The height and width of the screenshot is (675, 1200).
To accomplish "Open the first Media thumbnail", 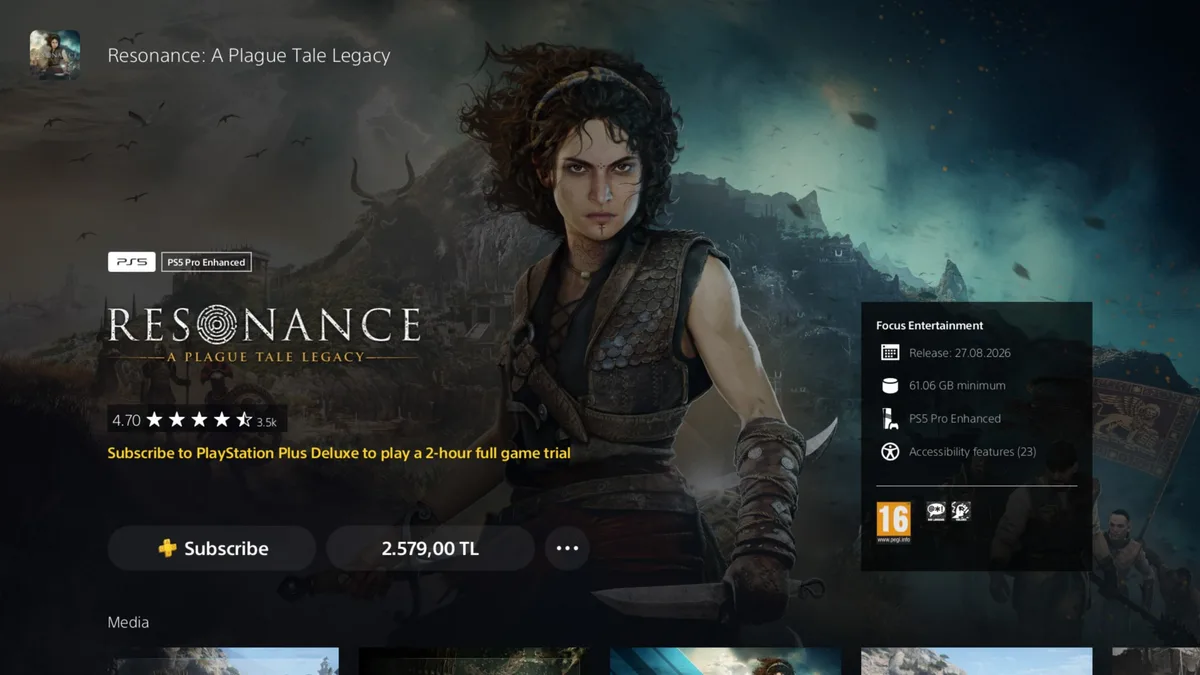I will 223,661.
